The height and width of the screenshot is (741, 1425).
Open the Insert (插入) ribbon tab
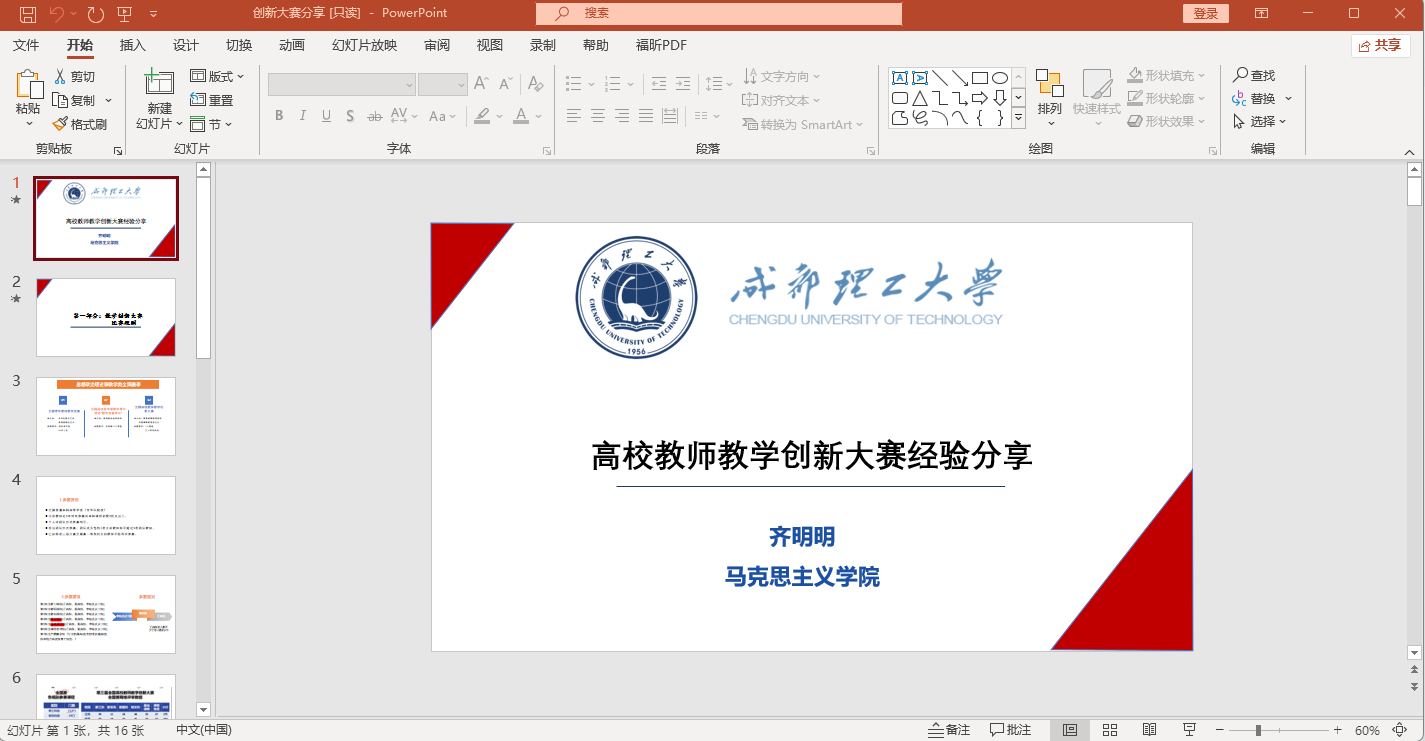[x=133, y=45]
